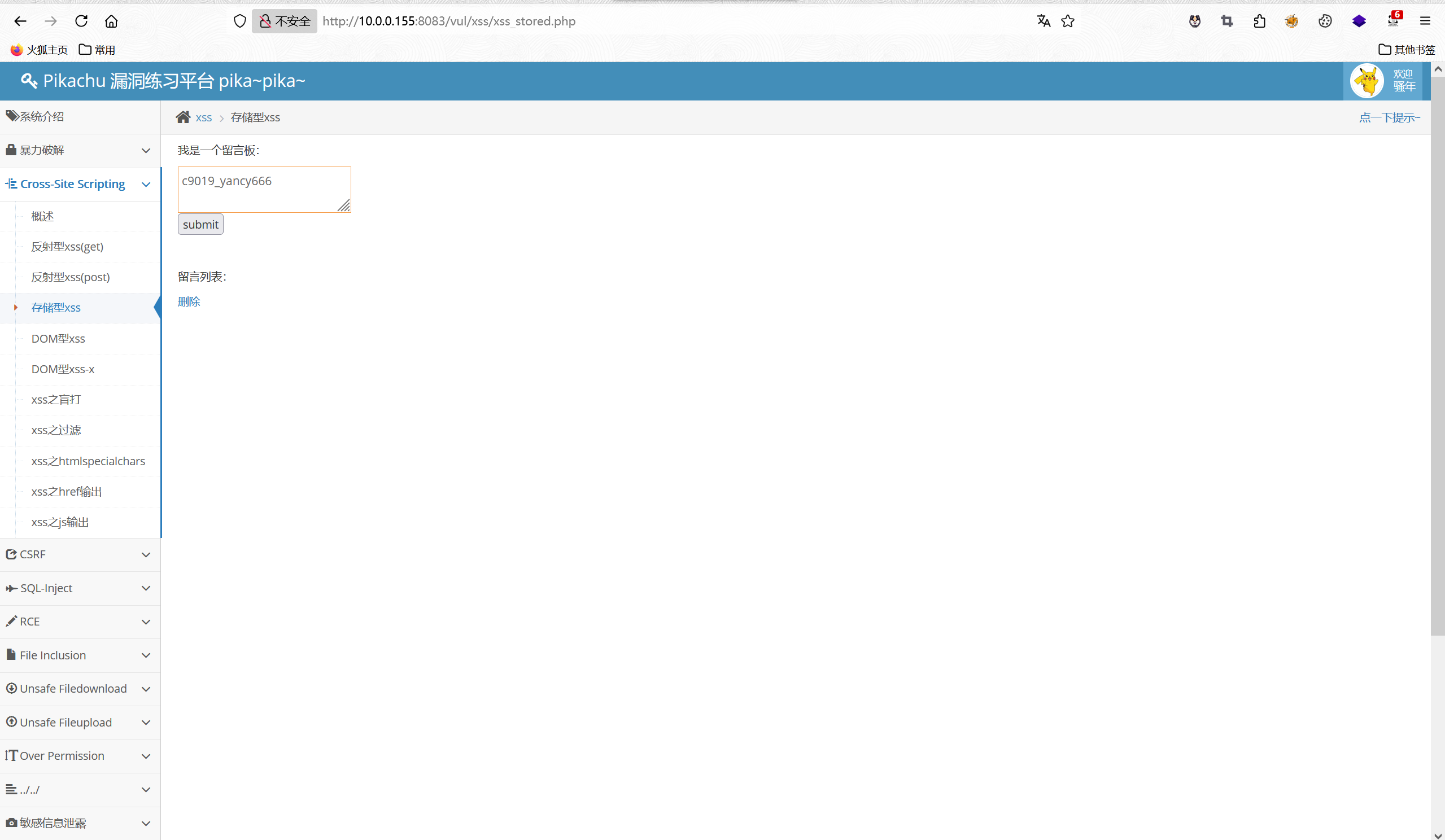Click the home icon in breadcrumb
Screen dimensions: 1445x840
(x=183, y=117)
